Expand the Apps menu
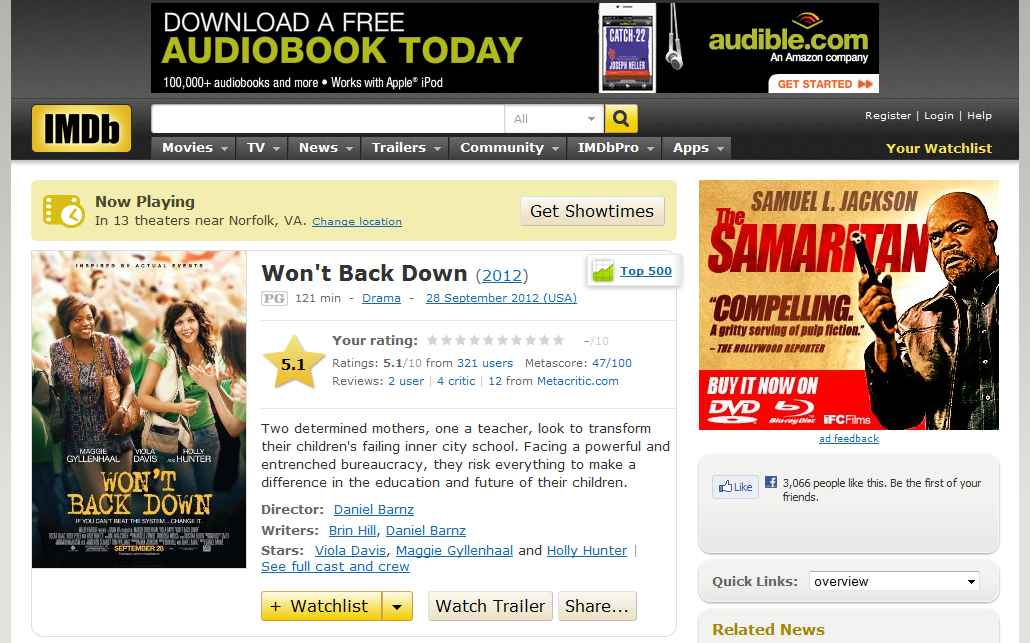Image resolution: width=1030 pixels, height=643 pixels. tap(697, 148)
